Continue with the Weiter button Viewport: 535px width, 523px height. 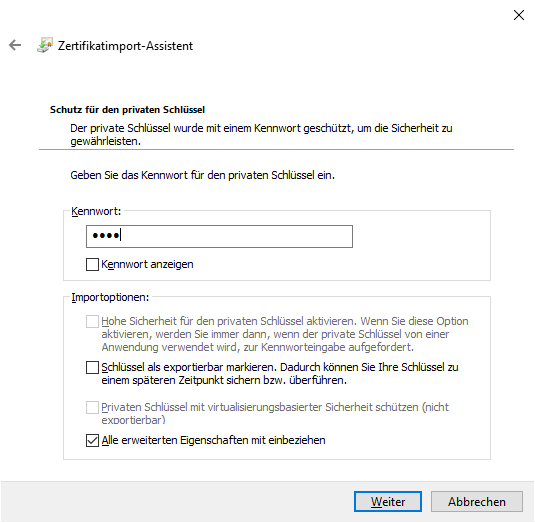pyautogui.click(x=388, y=502)
